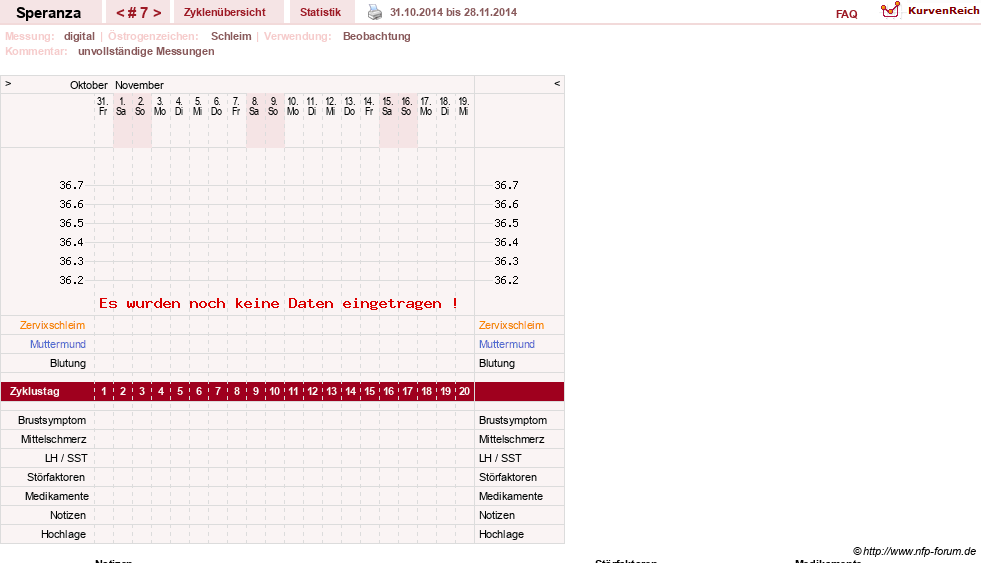Open the FAQ link

846,14
